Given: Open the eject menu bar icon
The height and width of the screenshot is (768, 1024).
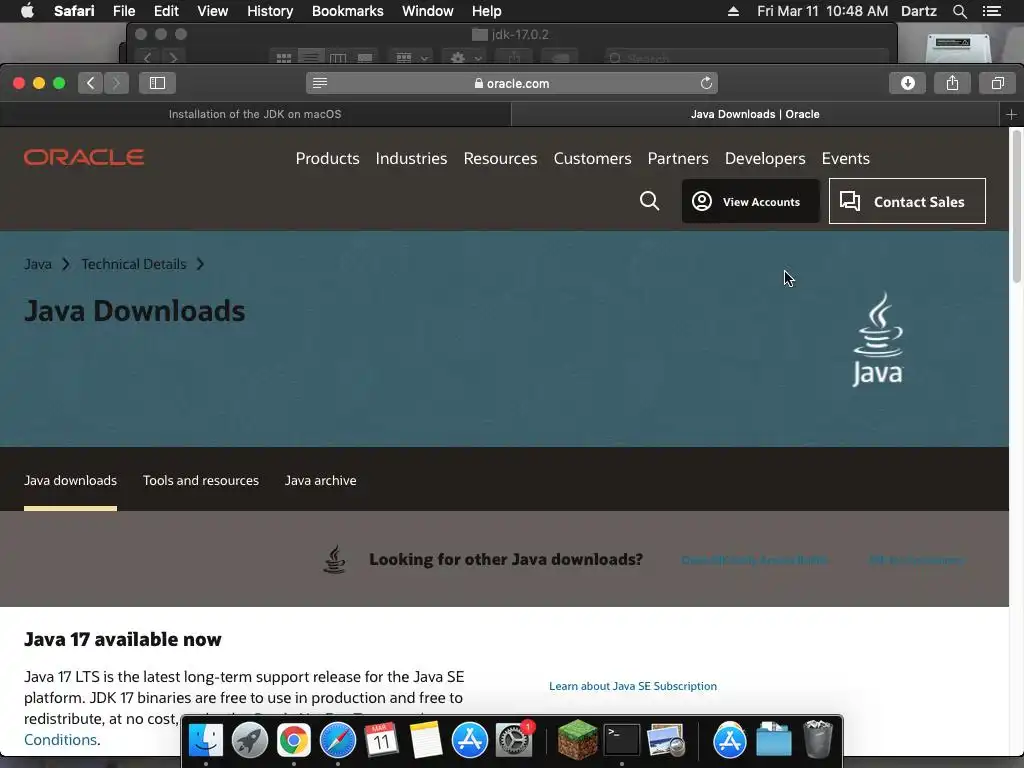Looking at the screenshot, I should point(733,11).
